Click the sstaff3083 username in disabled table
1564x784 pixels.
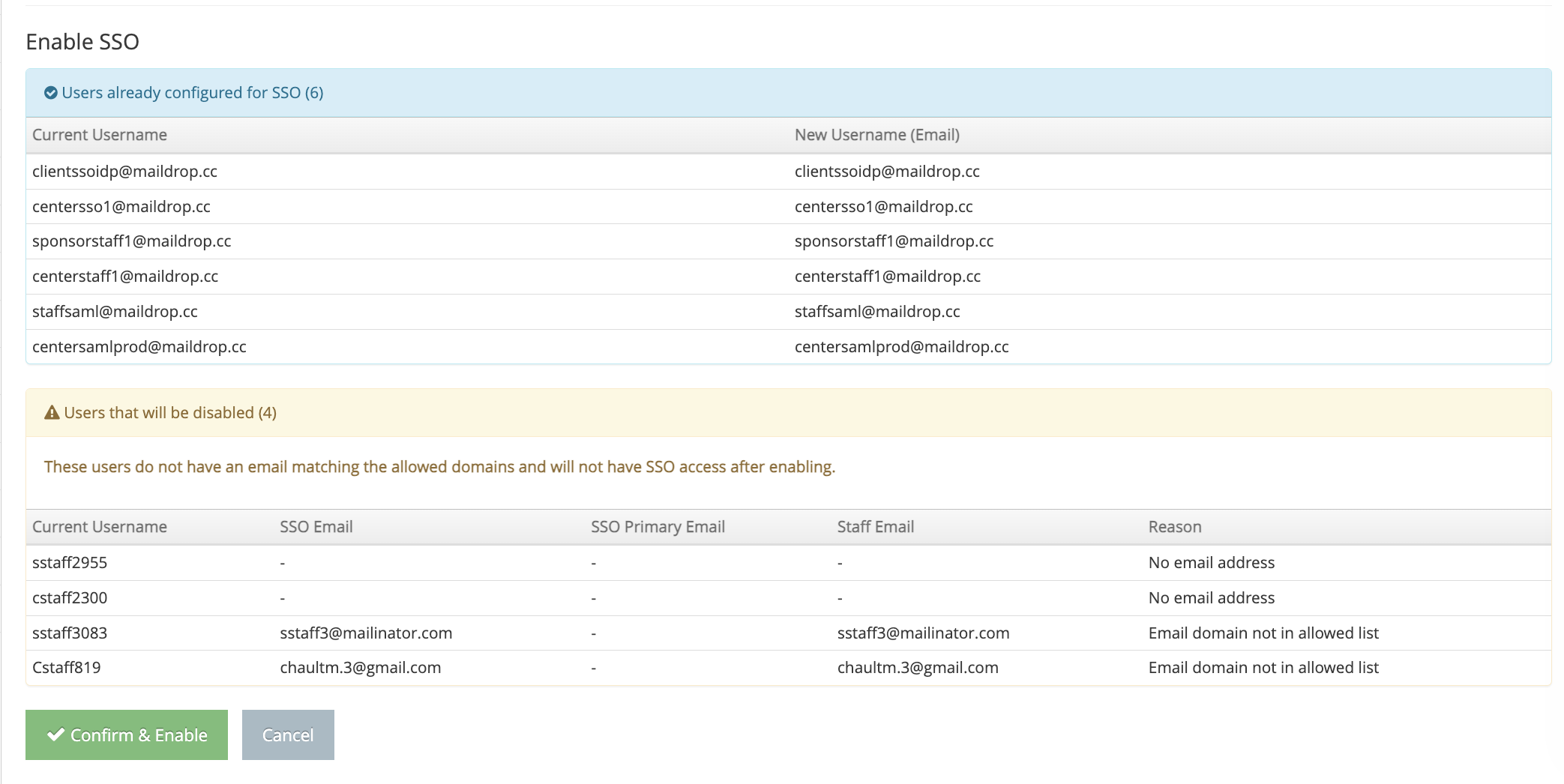(70, 633)
